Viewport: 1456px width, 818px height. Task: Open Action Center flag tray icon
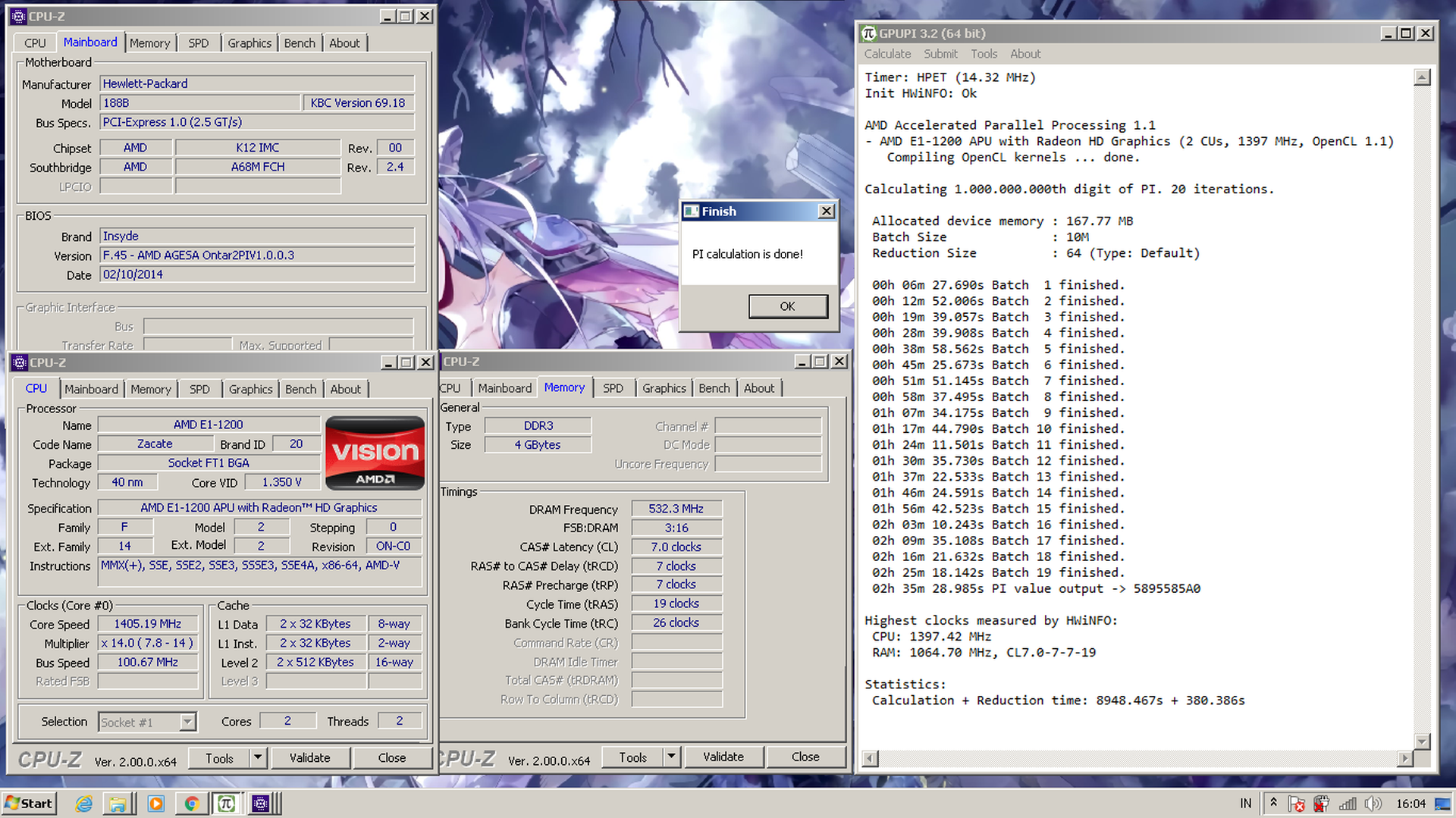[x=1296, y=804]
